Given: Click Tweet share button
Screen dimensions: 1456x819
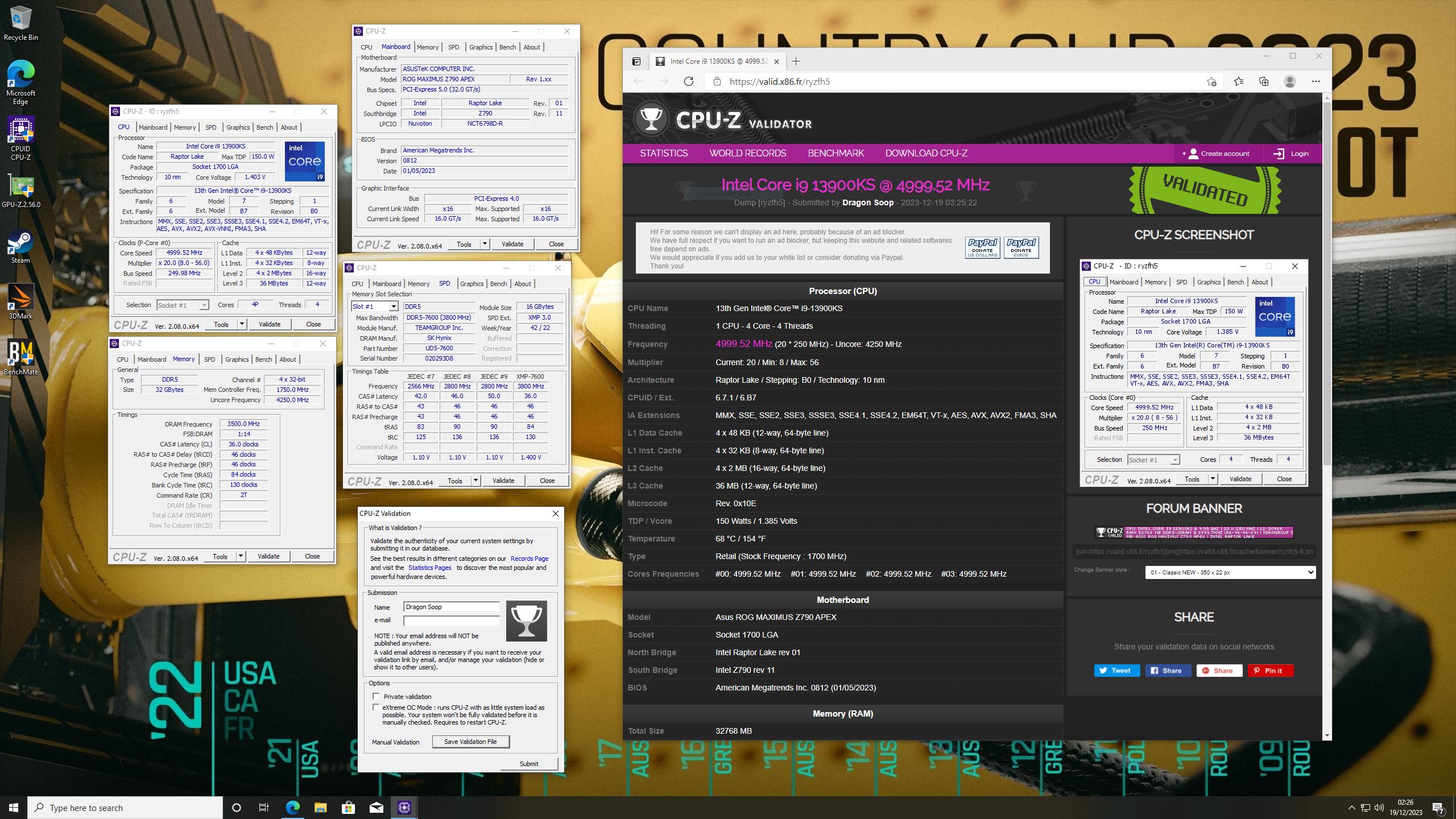Looking at the screenshot, I should 1116,671.
